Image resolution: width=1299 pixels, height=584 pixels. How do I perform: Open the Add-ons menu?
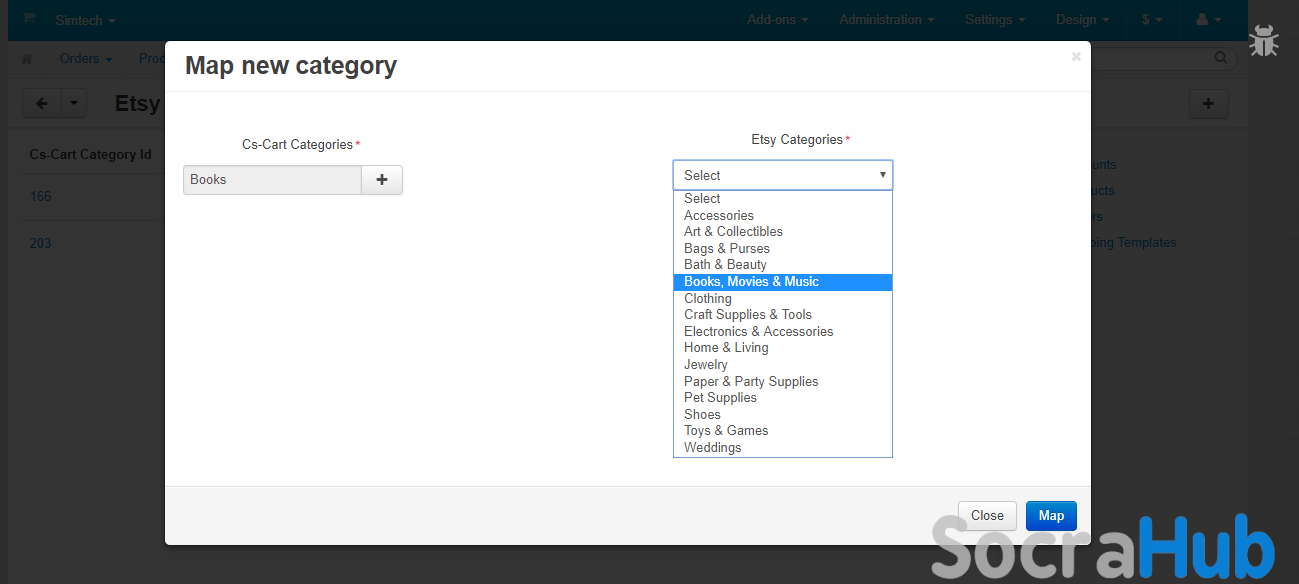(x=777, y=20)
